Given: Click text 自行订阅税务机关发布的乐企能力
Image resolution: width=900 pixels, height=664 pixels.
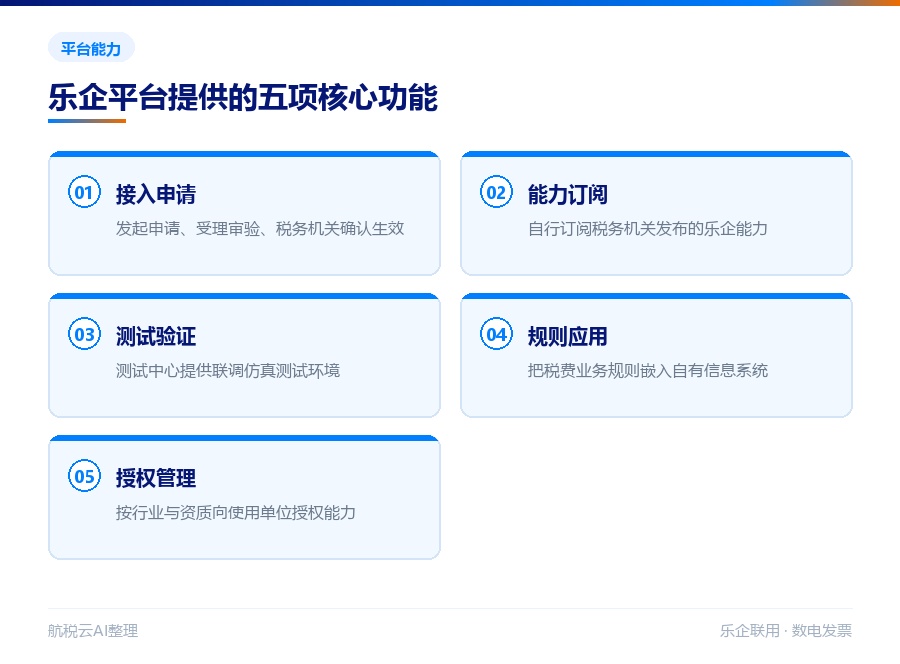Looking at the screenshot, I should [648, 228].
